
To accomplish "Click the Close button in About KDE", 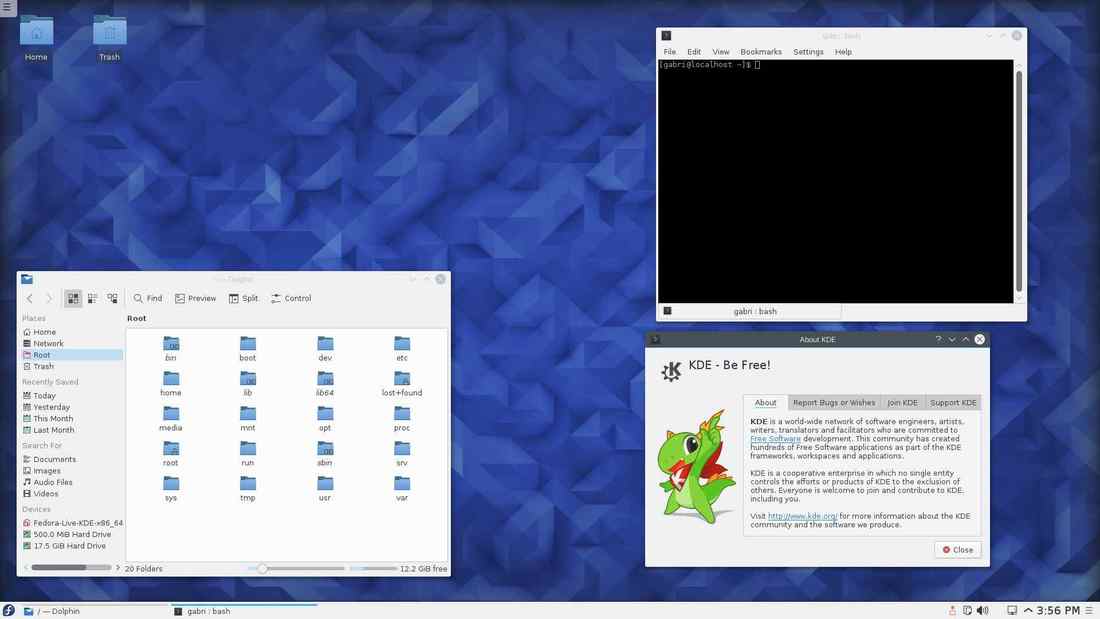I will (956, 548).
